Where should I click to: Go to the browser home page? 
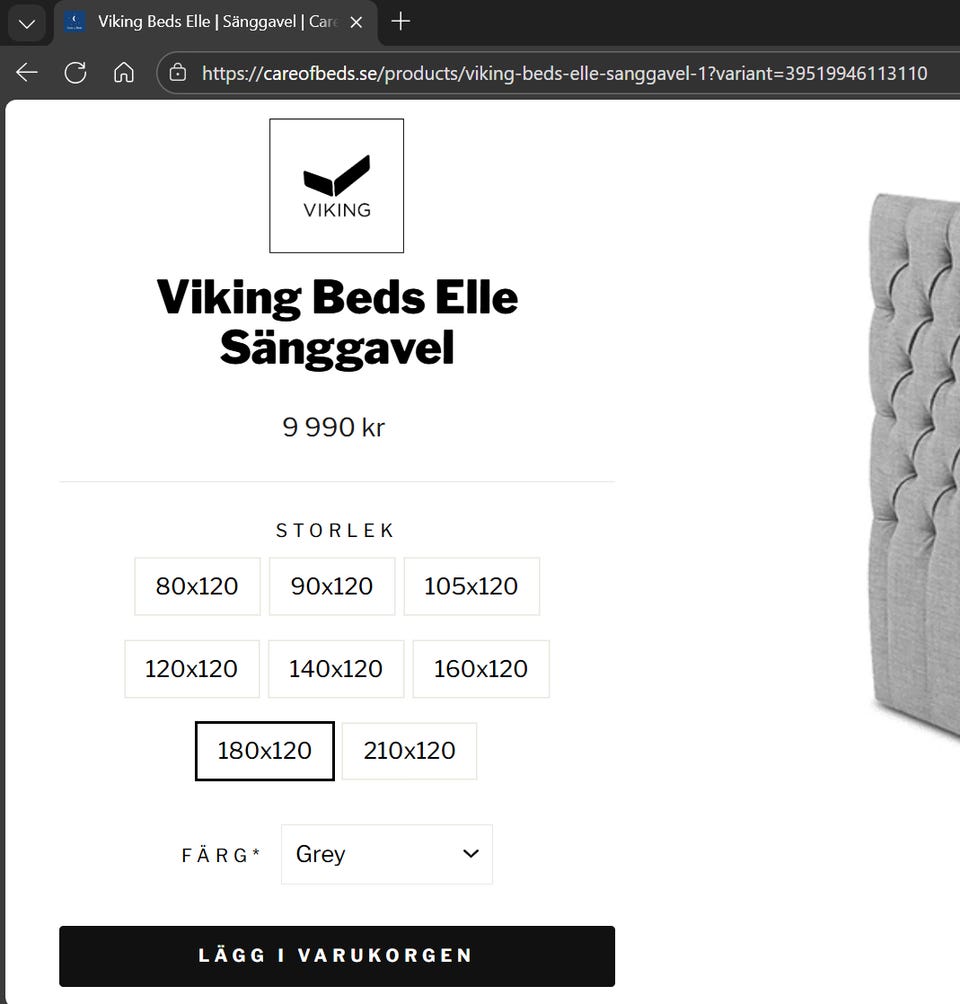click(124, 73)
